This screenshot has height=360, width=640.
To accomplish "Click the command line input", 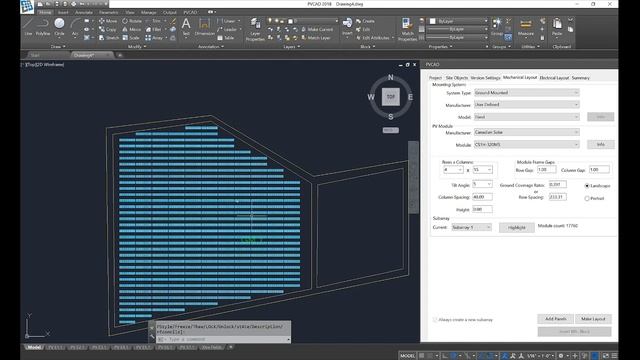I will click(223, 339).
